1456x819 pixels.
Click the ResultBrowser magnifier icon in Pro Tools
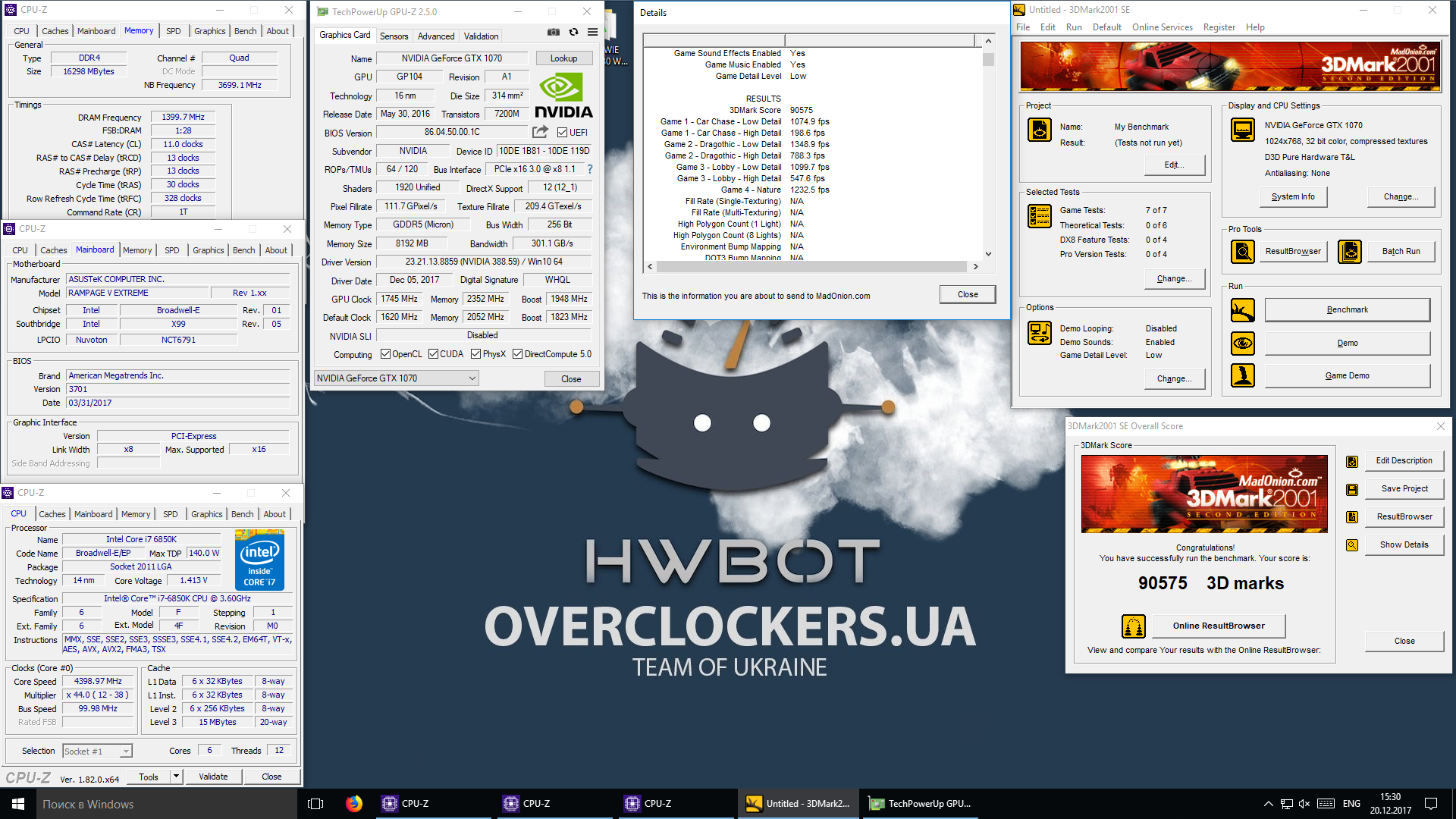click(x=1243, y=251)
